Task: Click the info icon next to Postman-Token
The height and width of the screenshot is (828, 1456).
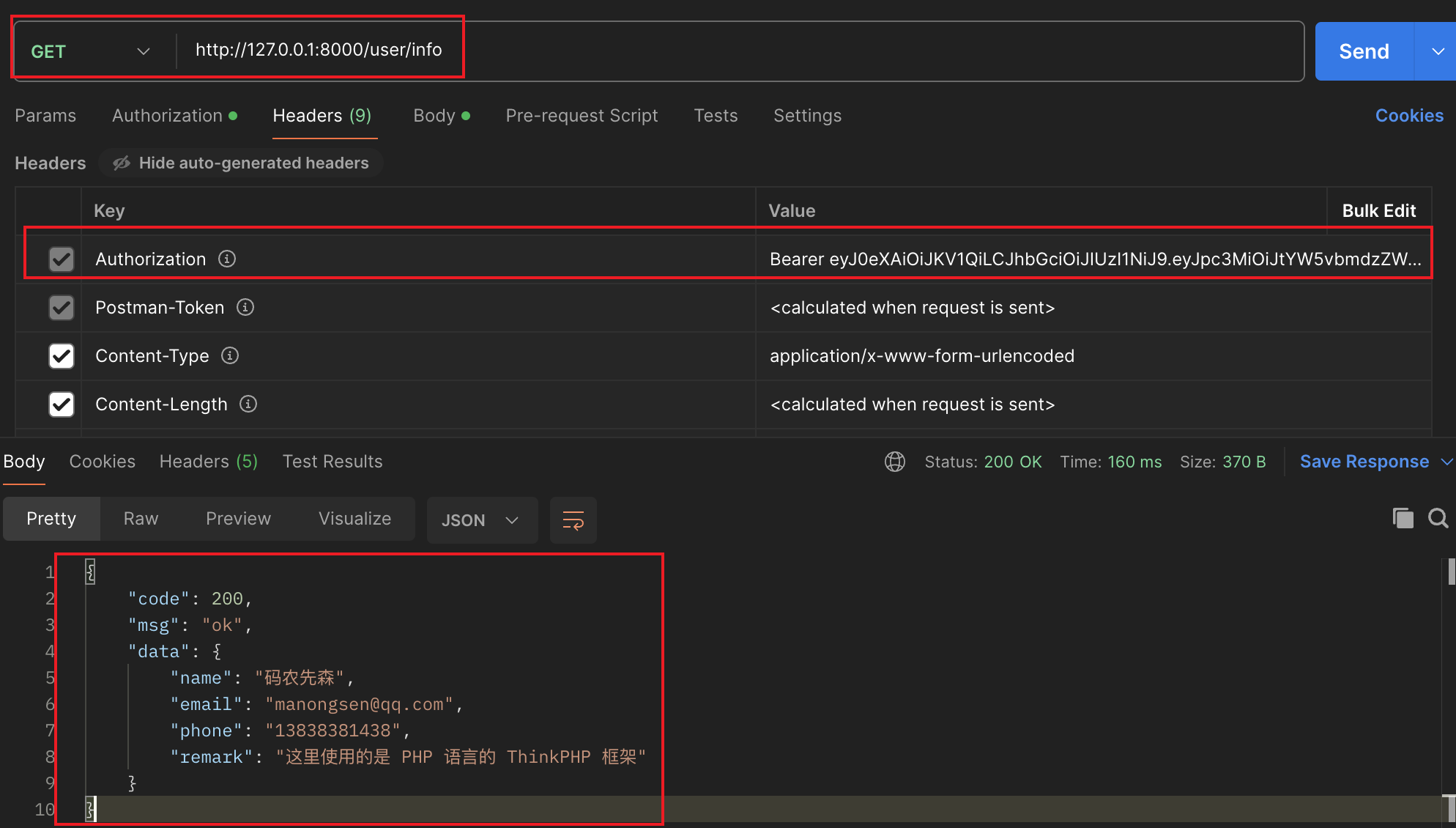Action: point(245,307)
